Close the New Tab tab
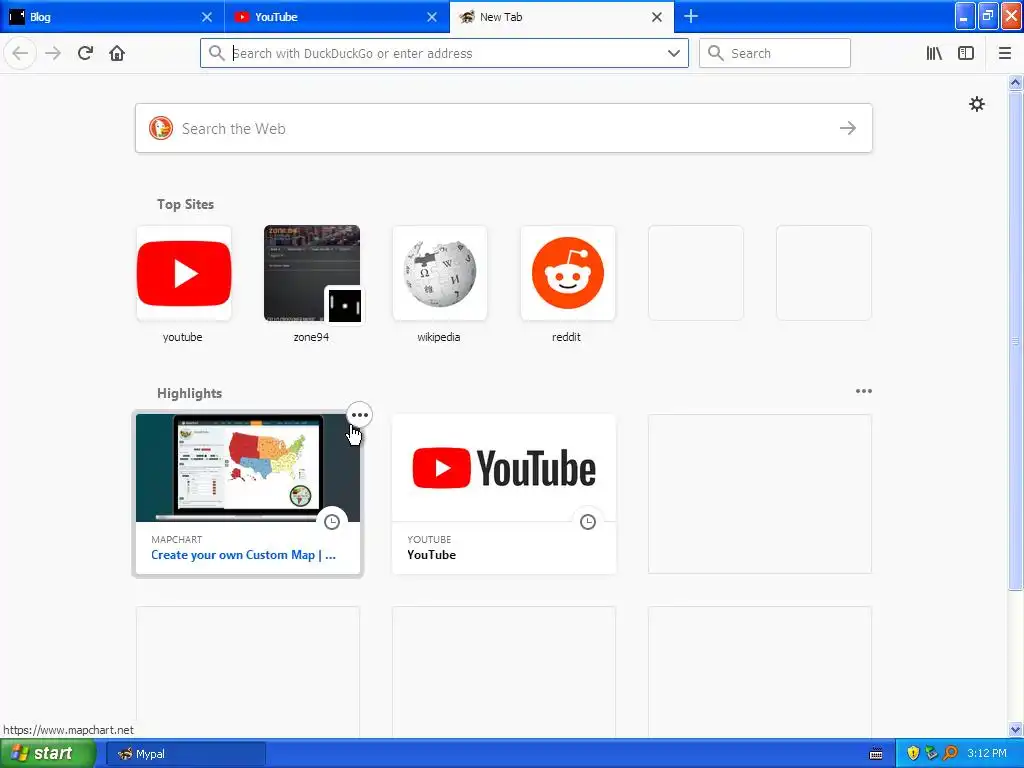This screenshot has width=1024, height=768. point(657,17)
